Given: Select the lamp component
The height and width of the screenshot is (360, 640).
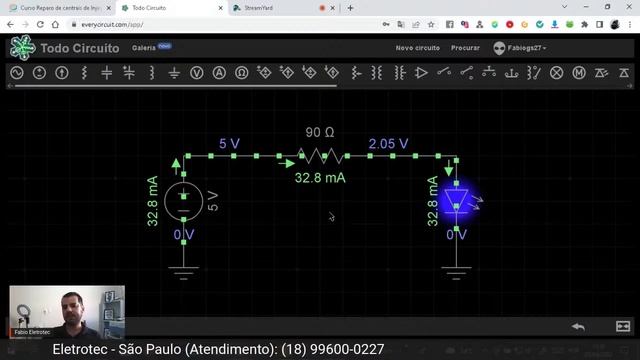Looking at the screenshot, I should 556,73.
